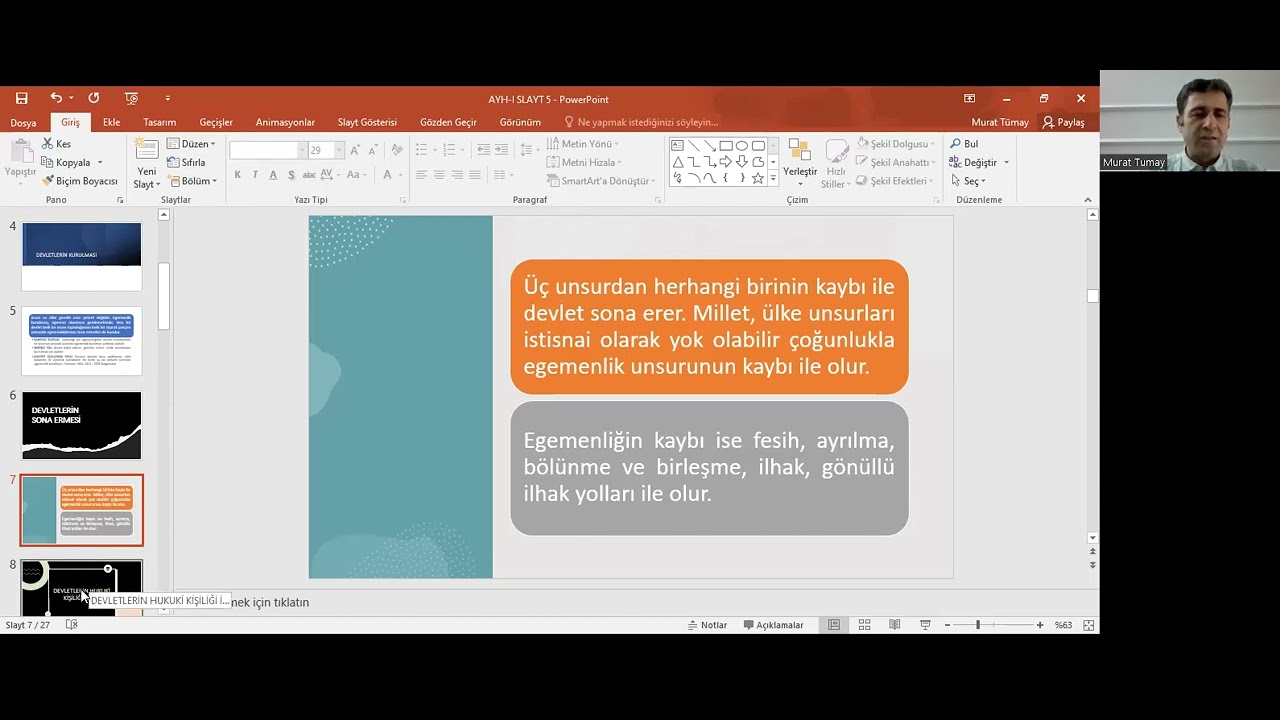Click the numbered list icon
1280x720 pixels.
(x=450, y=150)
